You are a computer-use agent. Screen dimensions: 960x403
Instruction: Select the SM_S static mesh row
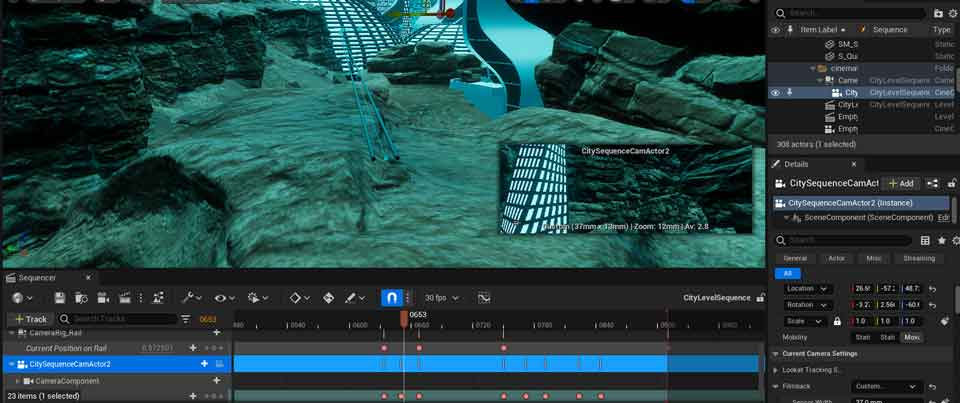coord(861,44)
